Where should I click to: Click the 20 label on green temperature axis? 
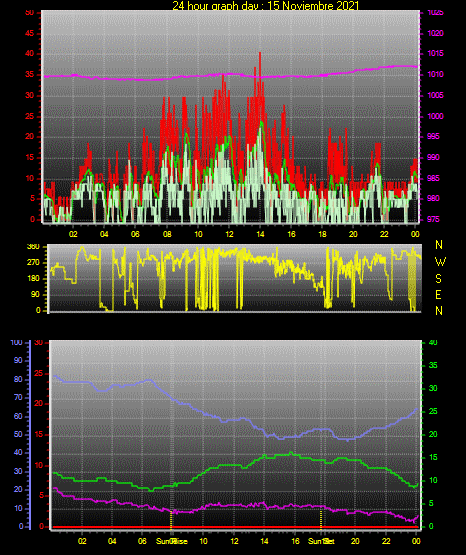tap(433, 435)
